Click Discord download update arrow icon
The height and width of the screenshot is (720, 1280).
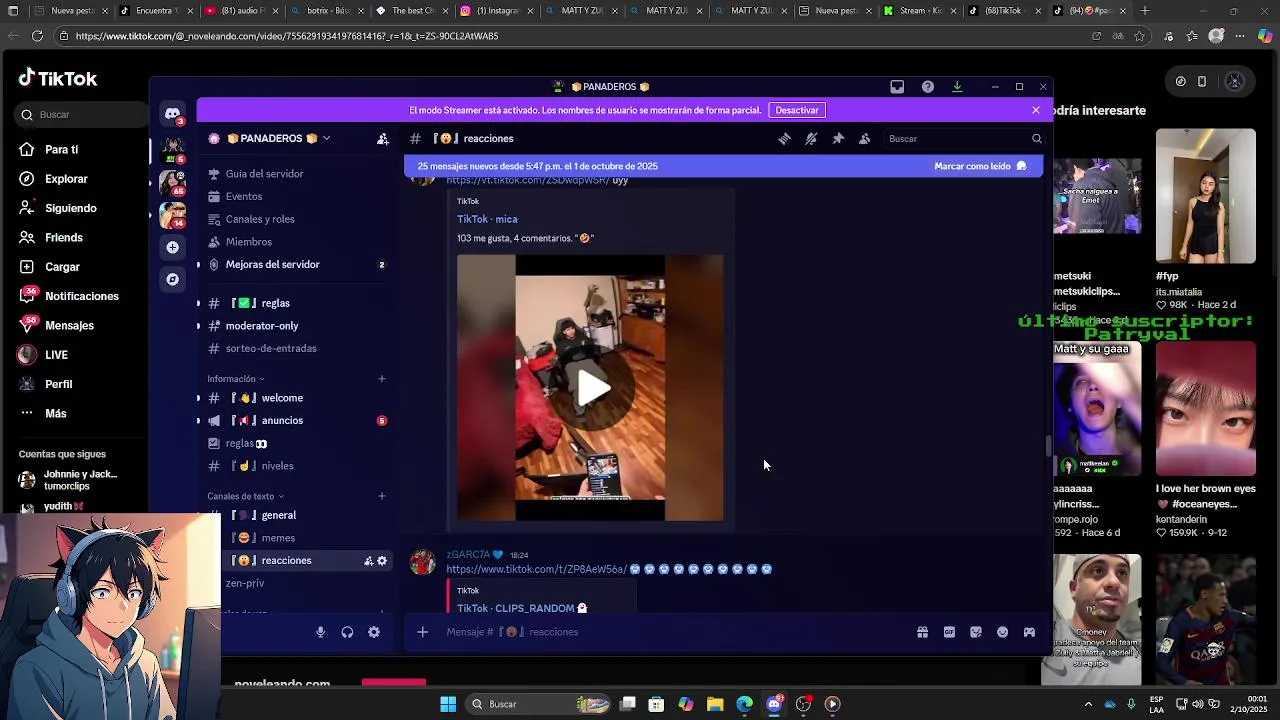click(957, 87)
